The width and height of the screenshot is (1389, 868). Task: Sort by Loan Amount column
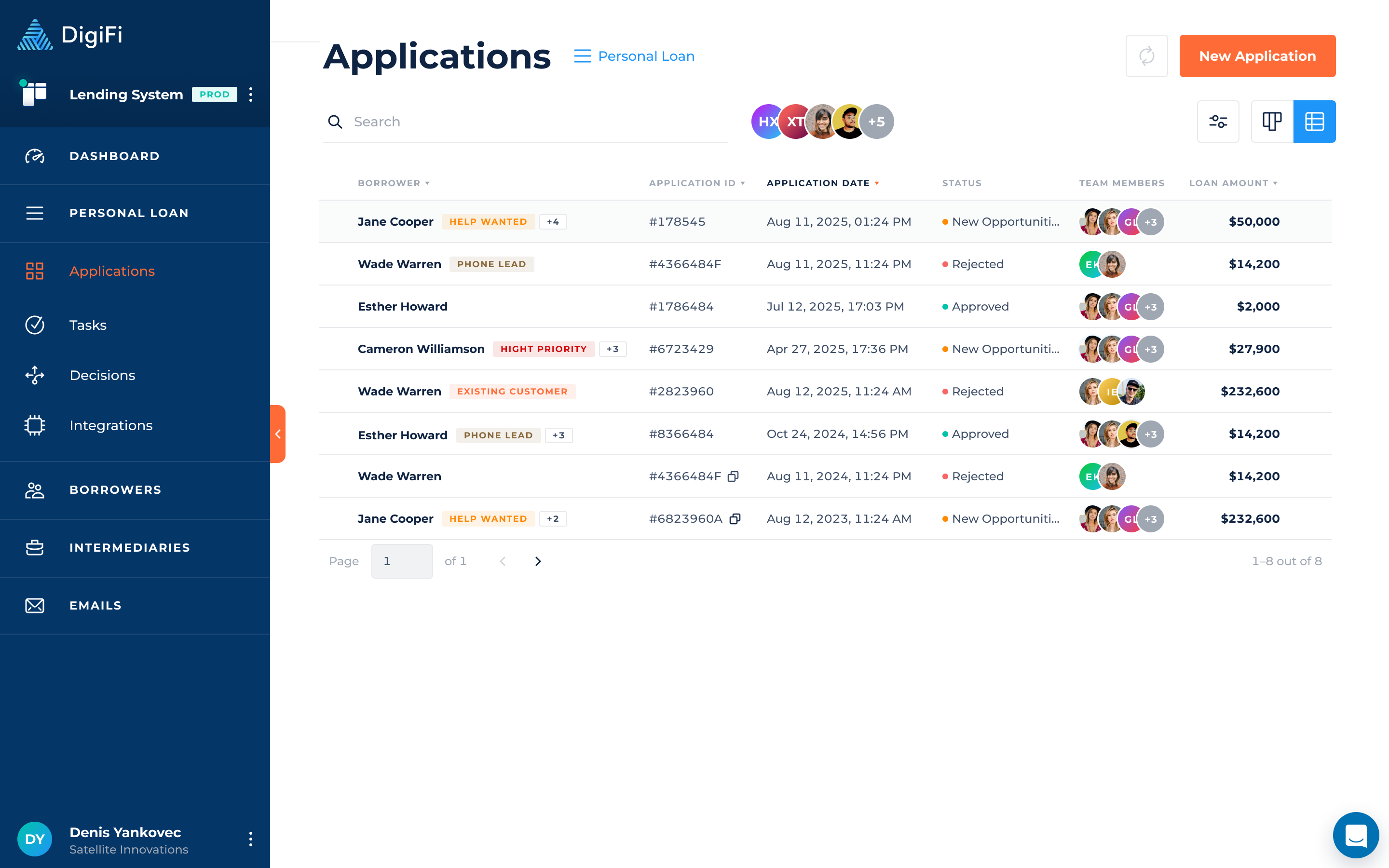[x=1233, y=183]
